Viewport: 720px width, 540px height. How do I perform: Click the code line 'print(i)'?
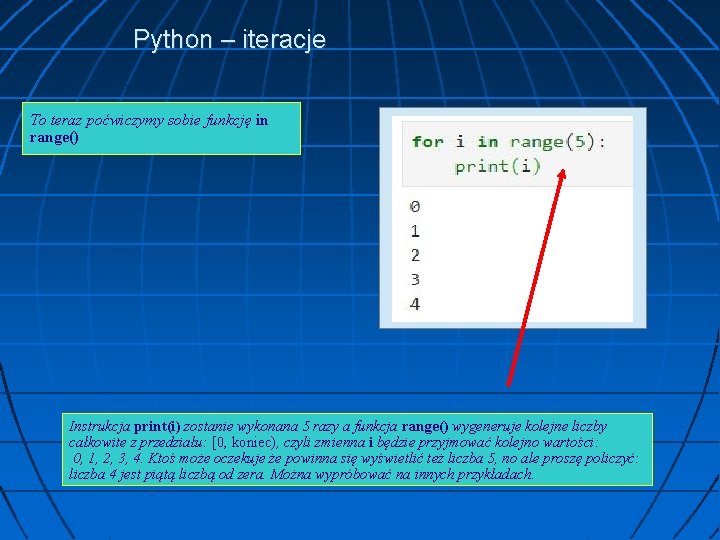click(498, 166)
